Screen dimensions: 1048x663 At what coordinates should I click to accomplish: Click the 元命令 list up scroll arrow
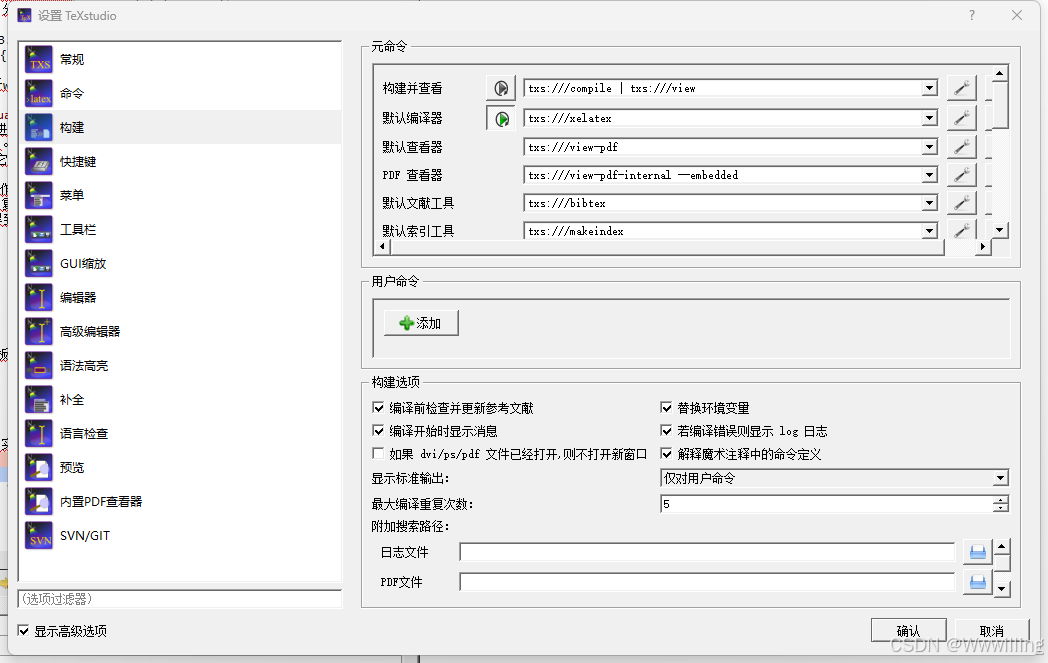click(999, 73)
